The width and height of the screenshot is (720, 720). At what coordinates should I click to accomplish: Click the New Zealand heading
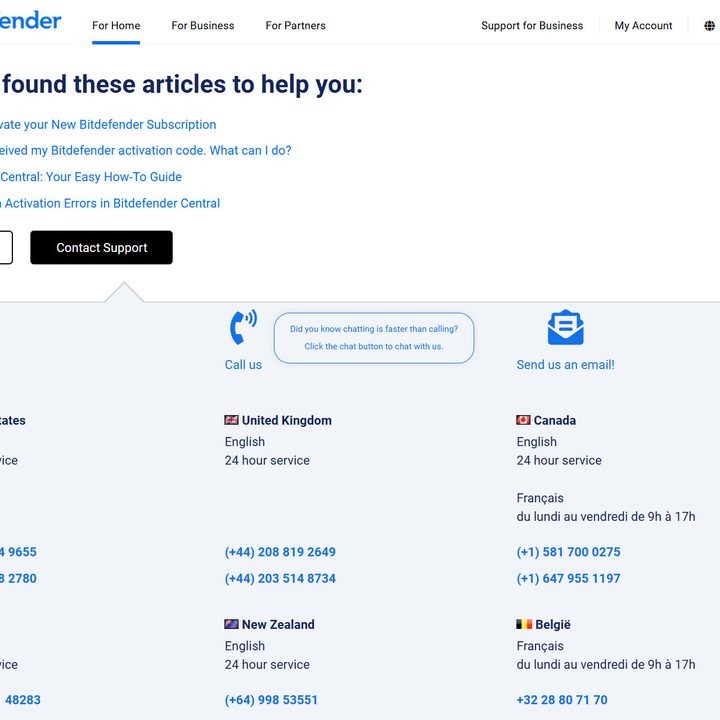point(278,624)
